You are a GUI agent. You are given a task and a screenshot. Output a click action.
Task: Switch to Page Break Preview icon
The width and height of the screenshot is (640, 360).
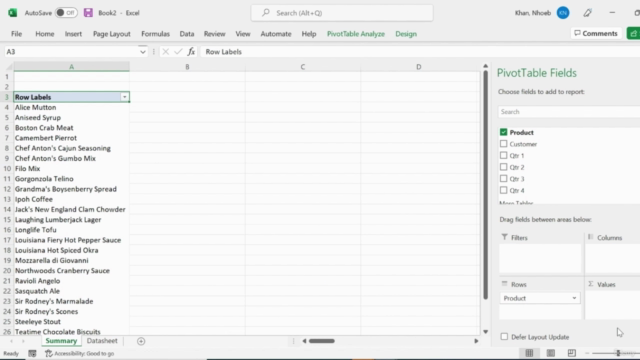[x=571, y=353]
